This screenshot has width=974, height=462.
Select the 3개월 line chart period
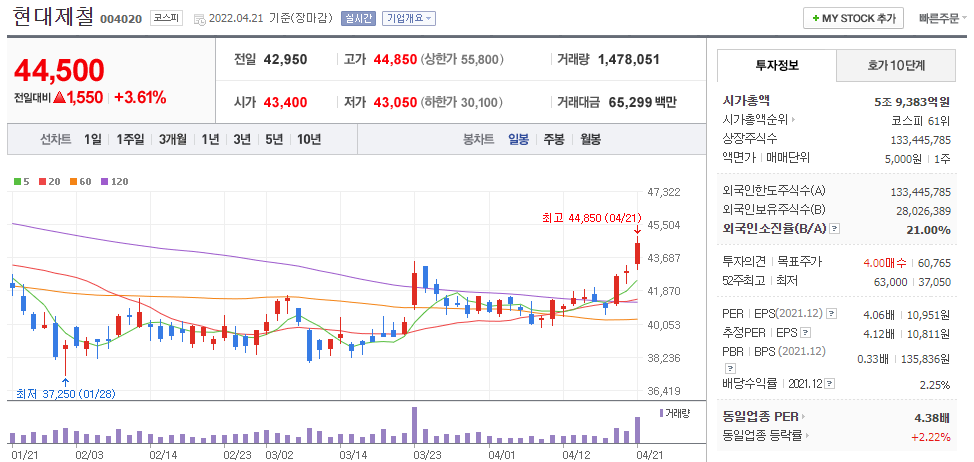pos(172,139)
